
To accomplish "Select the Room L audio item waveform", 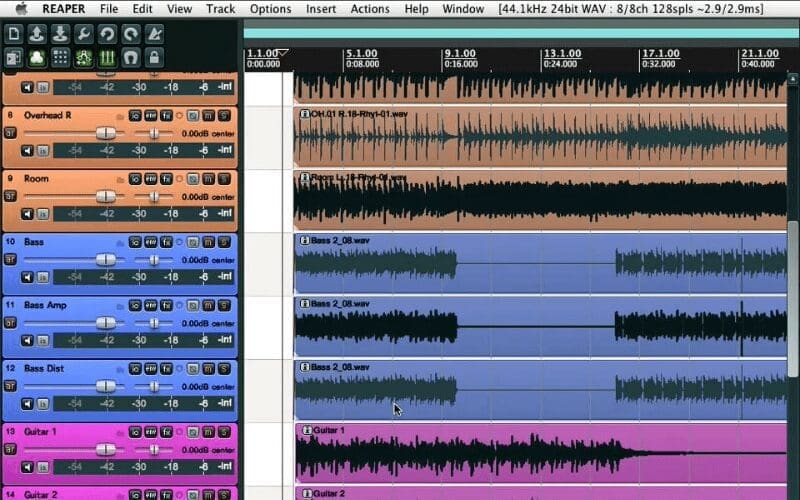I will 540,201.
